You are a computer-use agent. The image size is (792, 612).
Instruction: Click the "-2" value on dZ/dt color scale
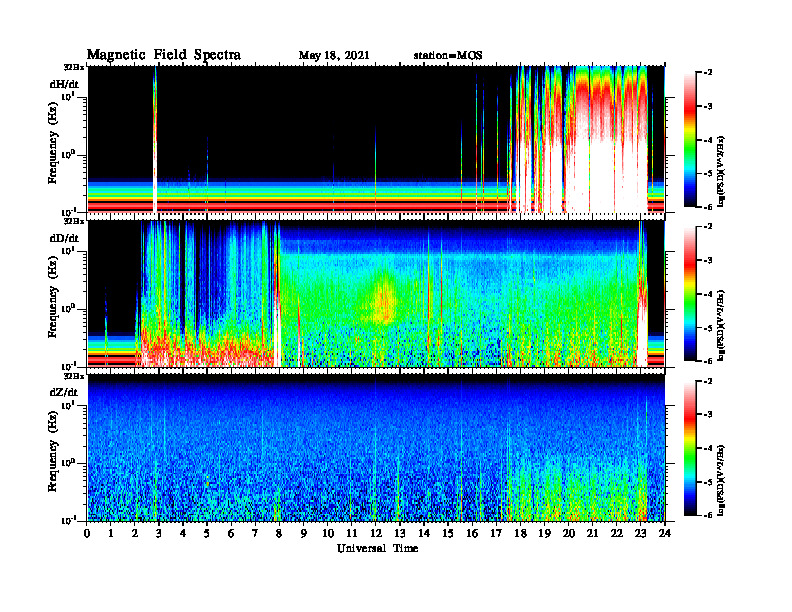coord(709,381)
